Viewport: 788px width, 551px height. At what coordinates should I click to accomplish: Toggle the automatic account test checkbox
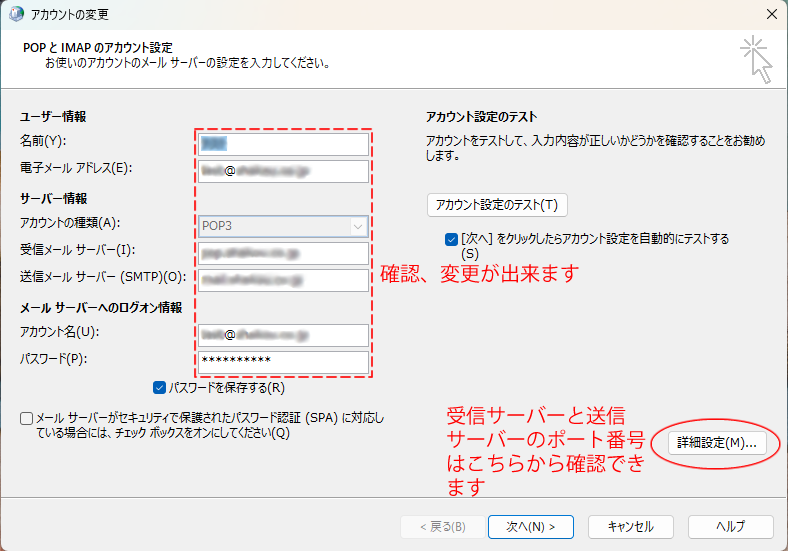(x=452, y=239)
